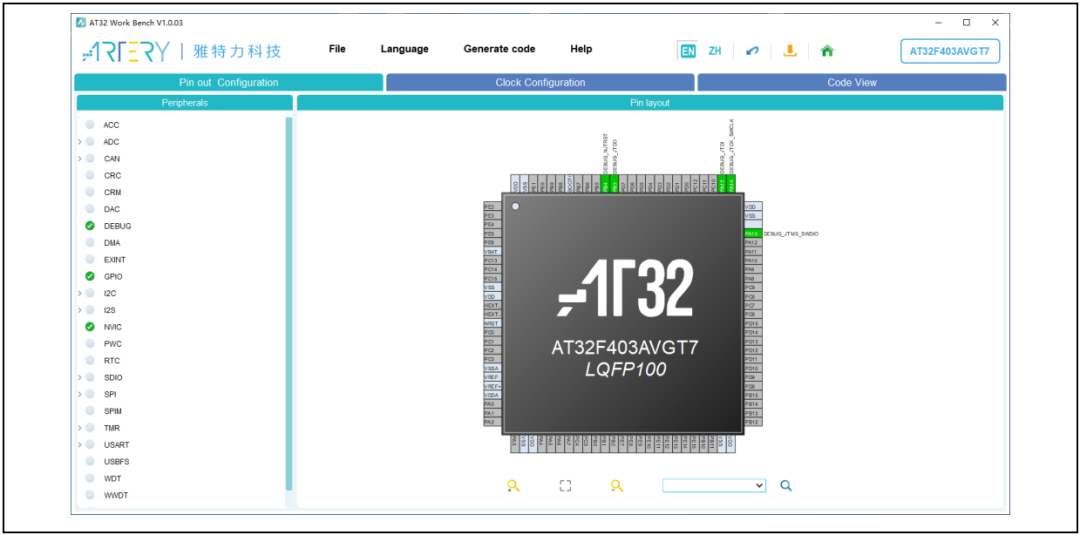Screen dimensions: 1080x535
Task: Toggle the GPIO green check status
Action: 90,276
